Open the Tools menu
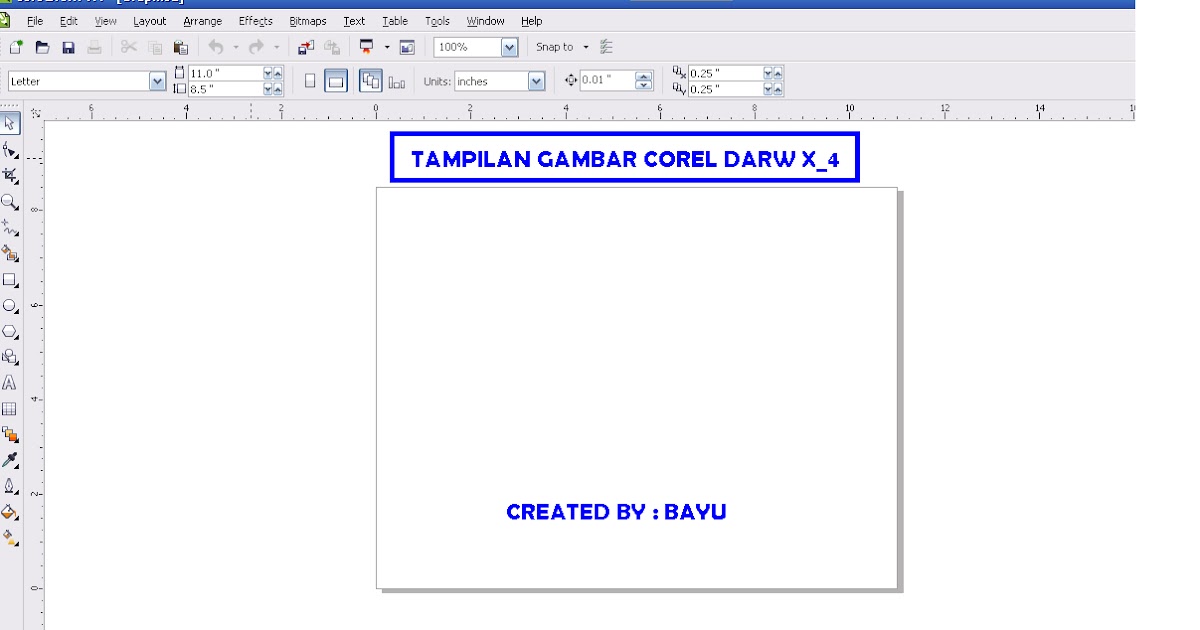 pos(437,21)
